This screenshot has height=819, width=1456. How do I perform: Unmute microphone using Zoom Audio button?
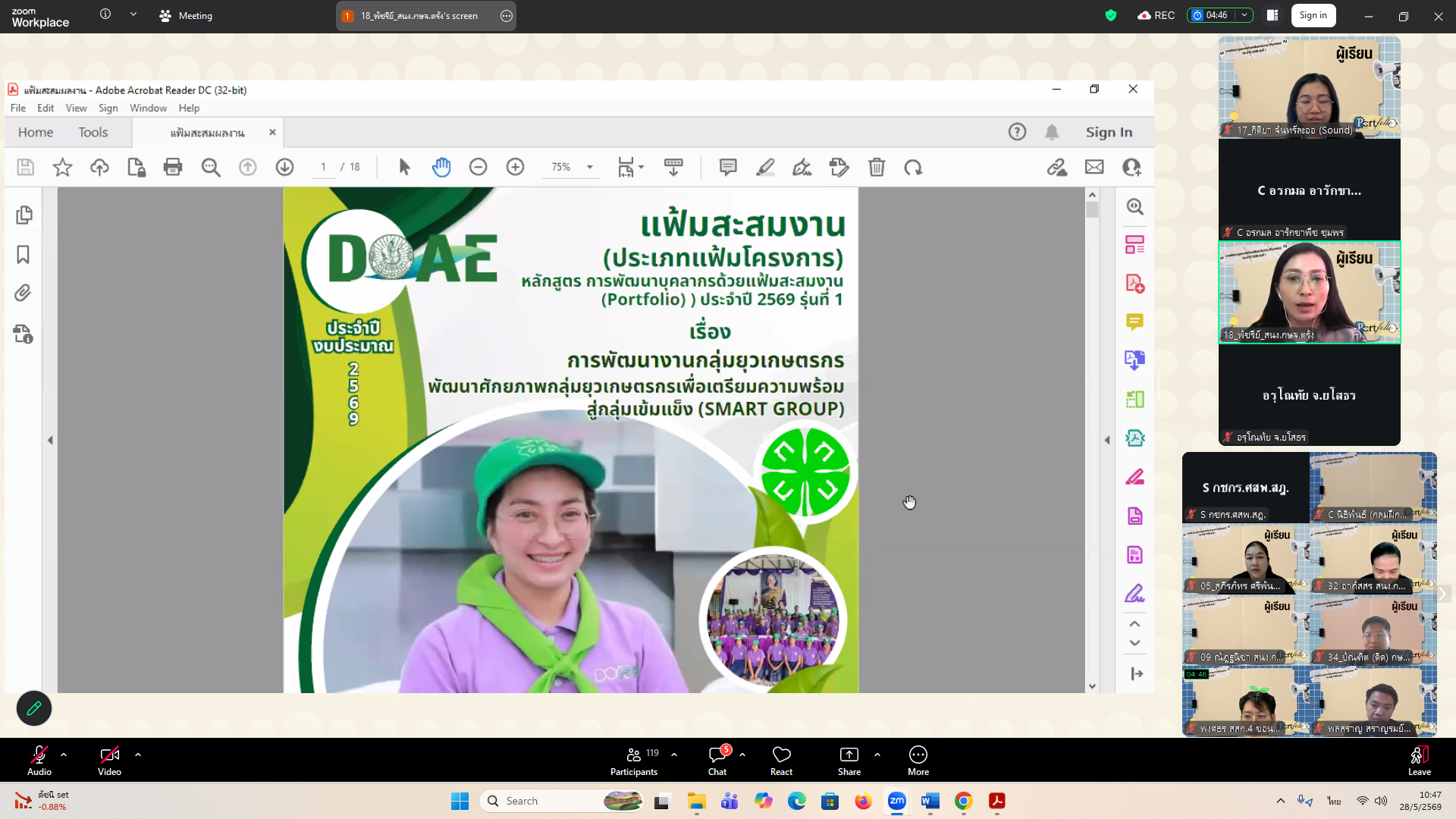pos(39,760)
